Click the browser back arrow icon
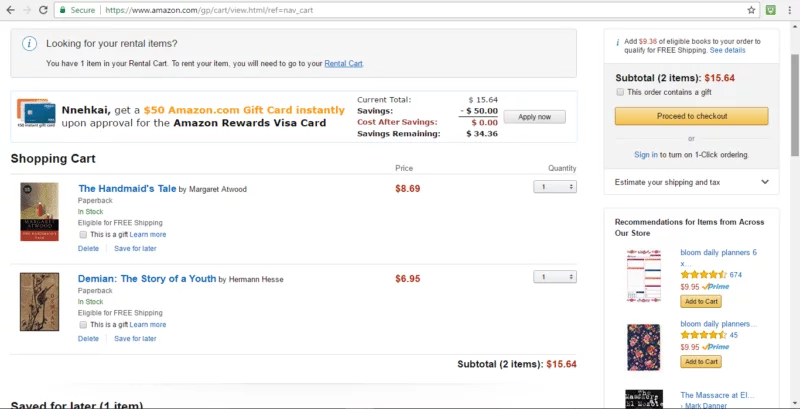800x409 pixels. click(10, 10)
